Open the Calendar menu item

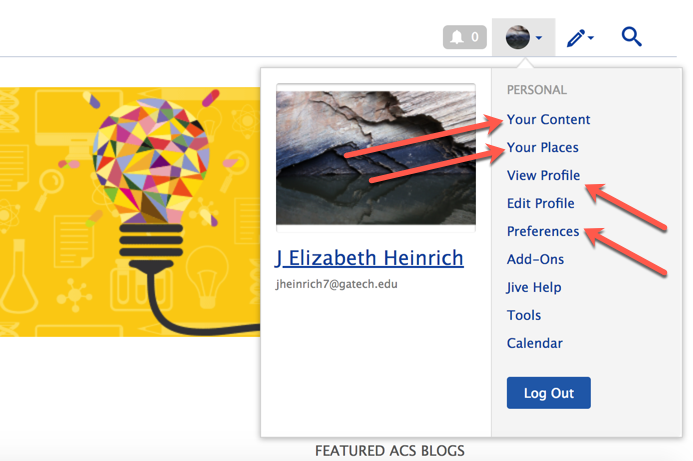[x=534, y=343]
